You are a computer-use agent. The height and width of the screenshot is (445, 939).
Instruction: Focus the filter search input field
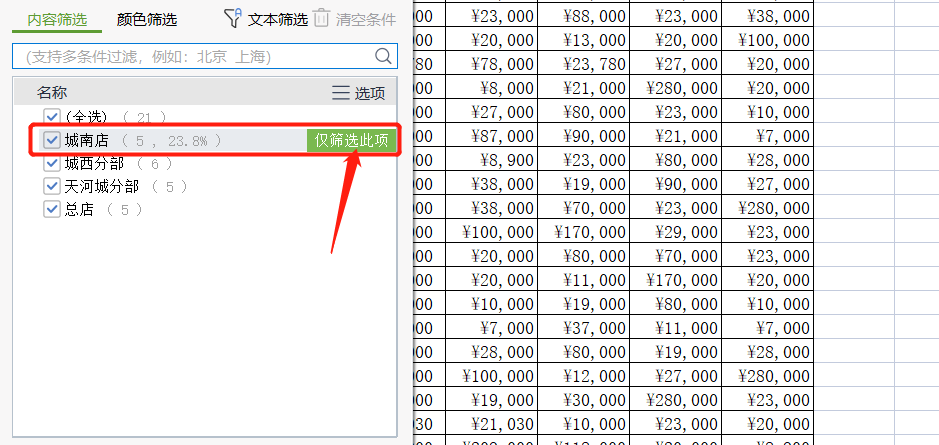click(205, 56)
